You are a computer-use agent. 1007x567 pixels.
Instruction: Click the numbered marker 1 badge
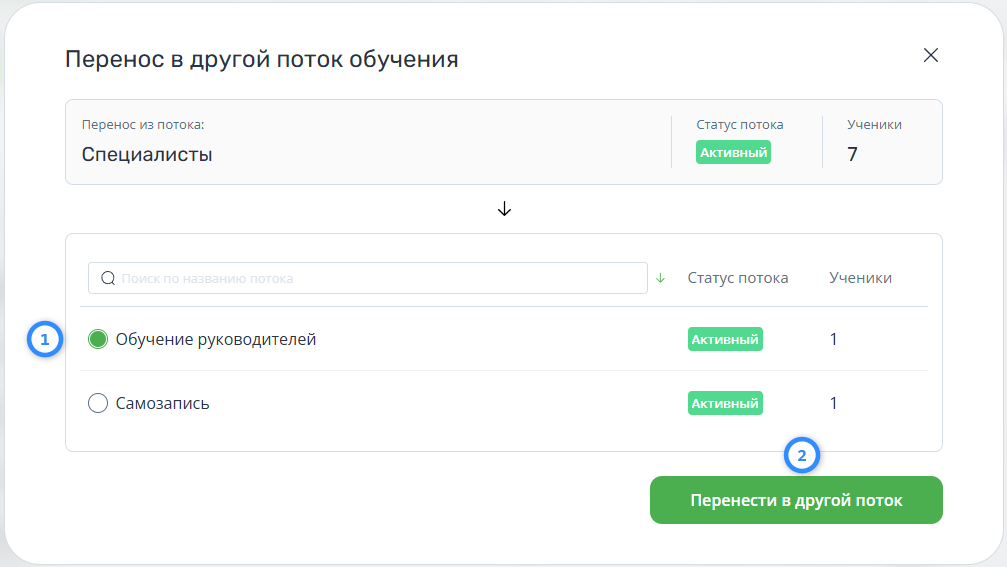point(43,340)
